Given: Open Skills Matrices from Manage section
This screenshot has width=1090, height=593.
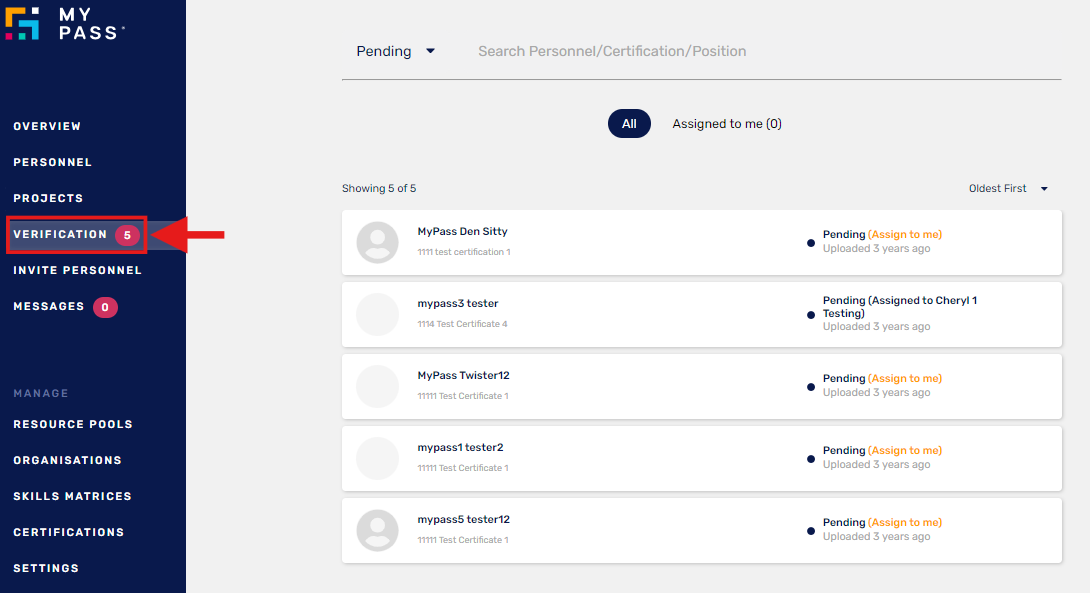Looking at the screenshot, I should tap(72, 497).
